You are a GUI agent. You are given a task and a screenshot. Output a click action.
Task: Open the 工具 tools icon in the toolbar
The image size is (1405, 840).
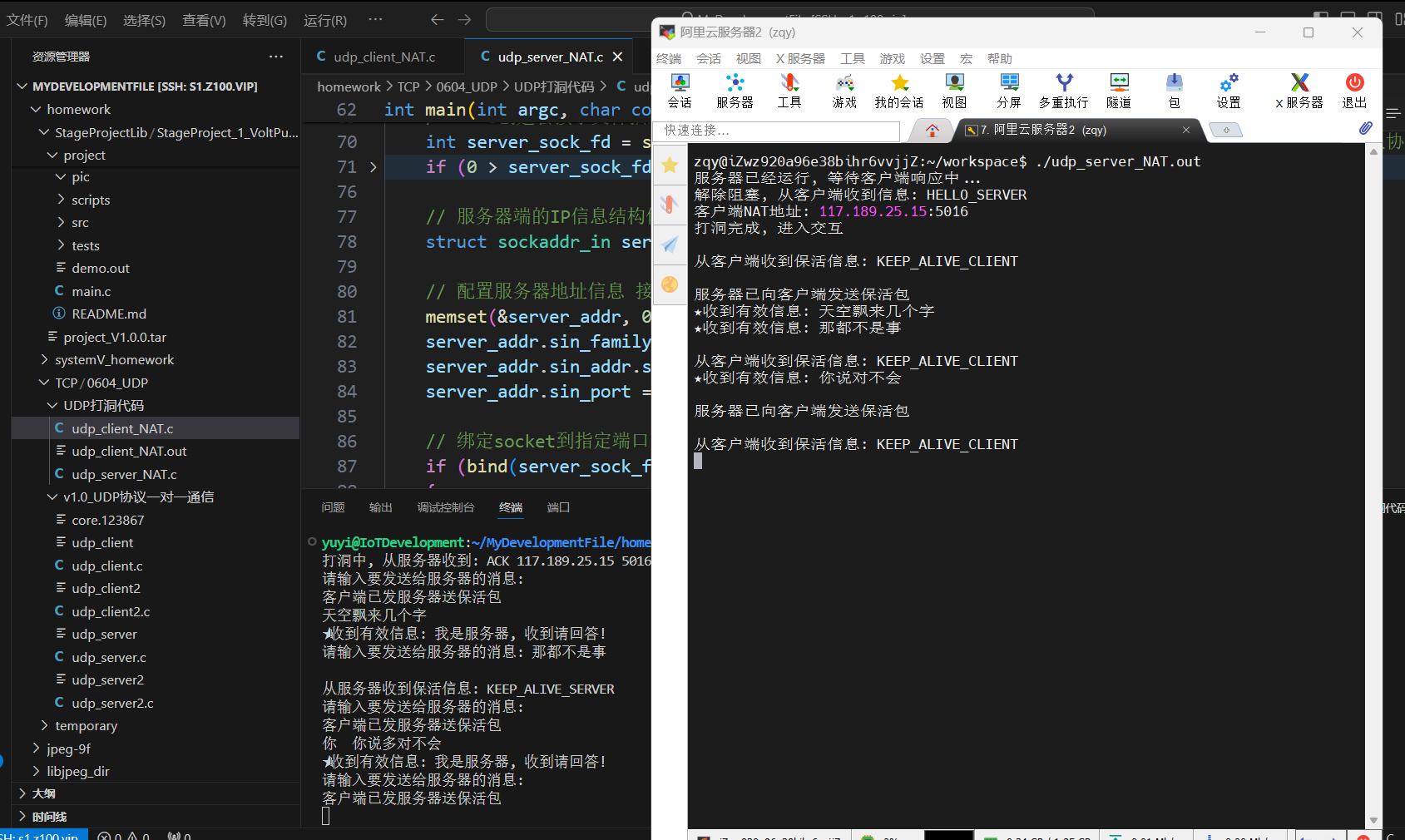click(x=789, y=91)
